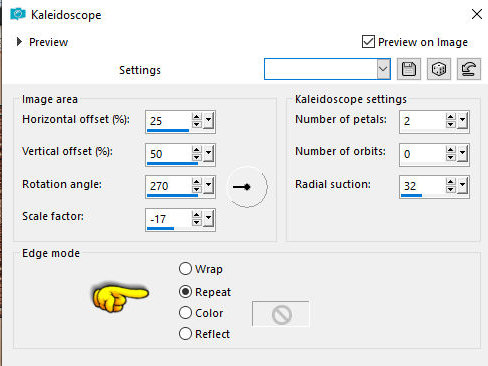Click the Rotation angle value field
Screen dimensions: 488x366
169,185
